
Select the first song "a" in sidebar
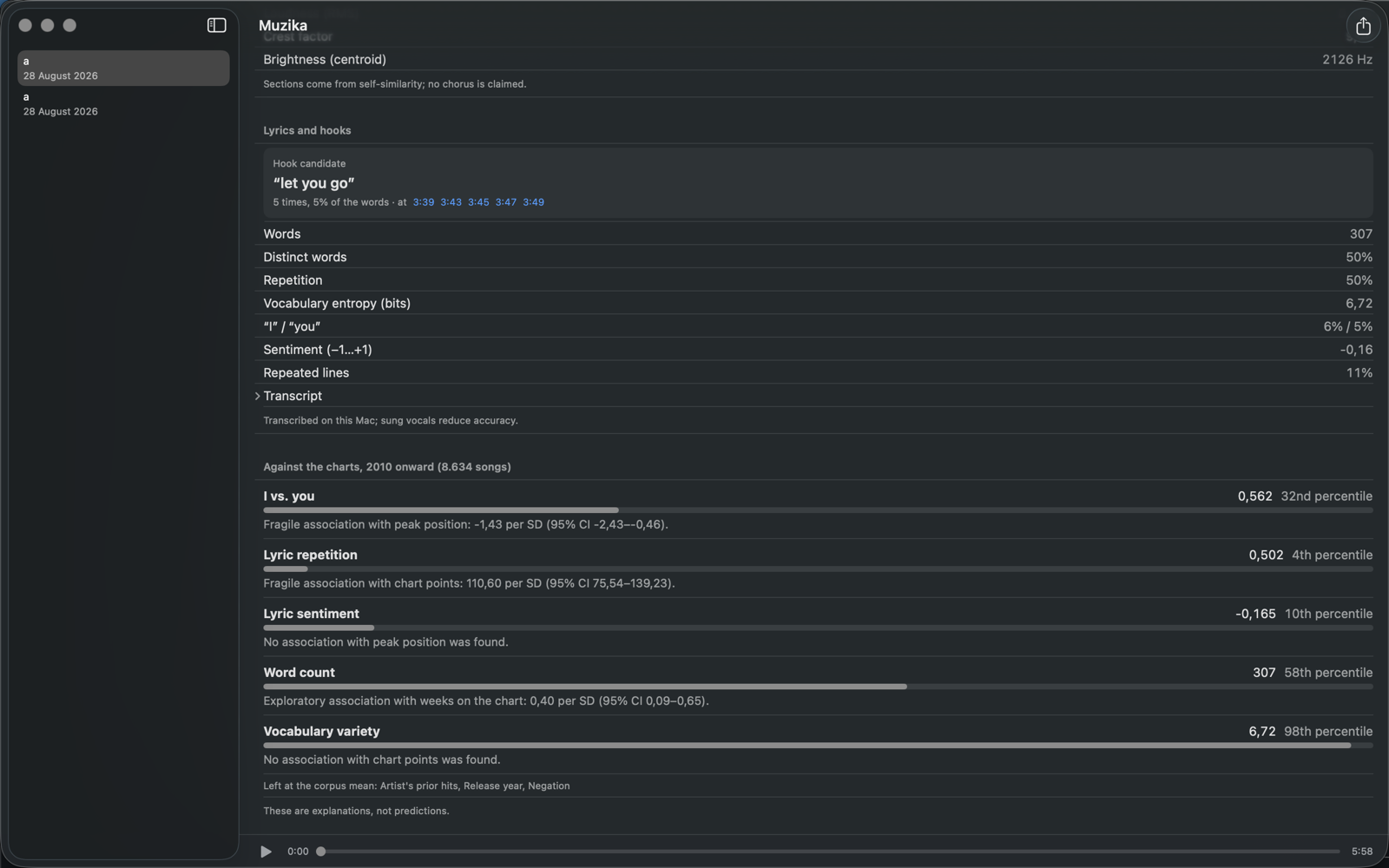click(x=123, y=69)
